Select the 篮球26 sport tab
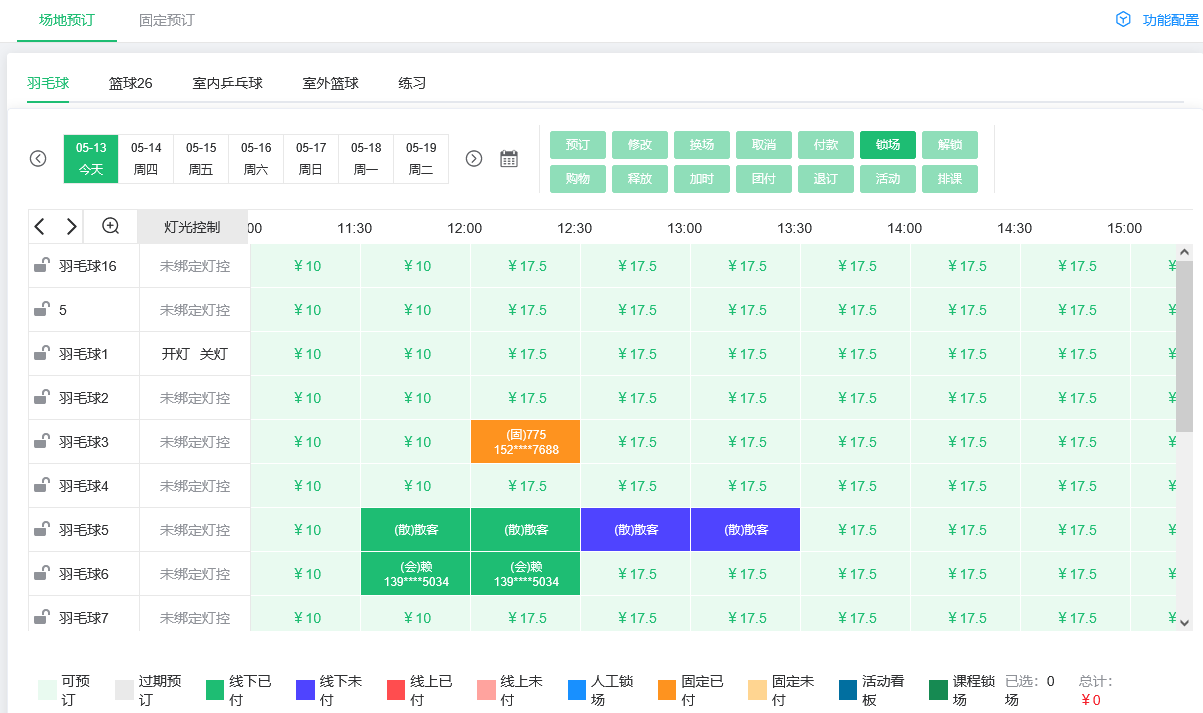This screenshot has height=713, width=1203. pos(131,83)
